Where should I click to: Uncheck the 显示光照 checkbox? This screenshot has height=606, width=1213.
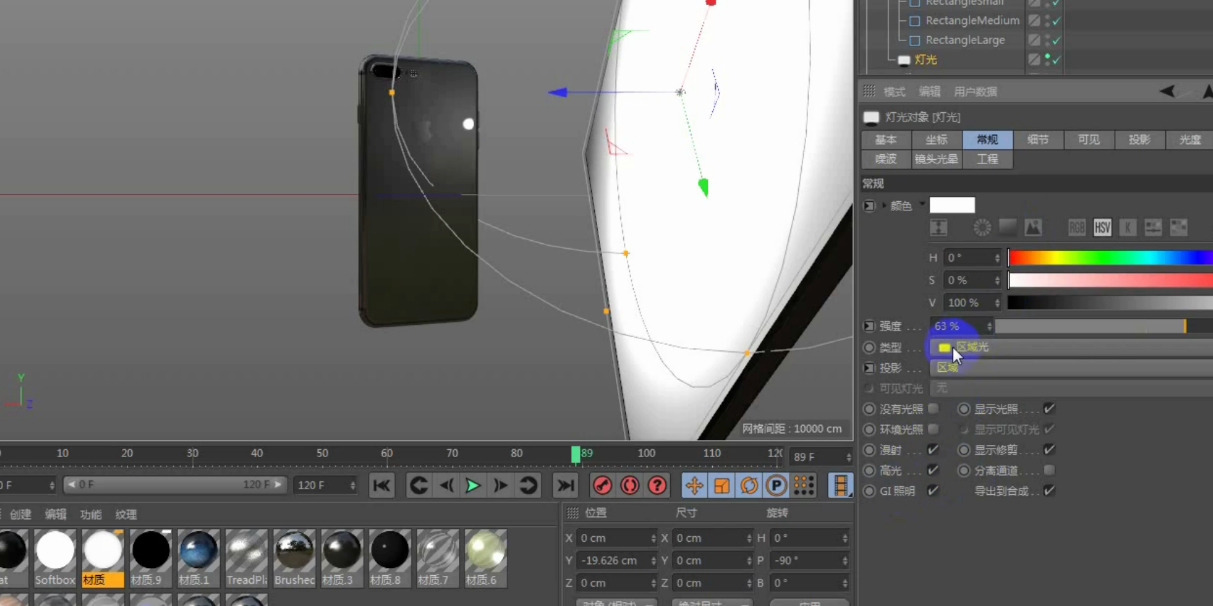pos(1049,409)
